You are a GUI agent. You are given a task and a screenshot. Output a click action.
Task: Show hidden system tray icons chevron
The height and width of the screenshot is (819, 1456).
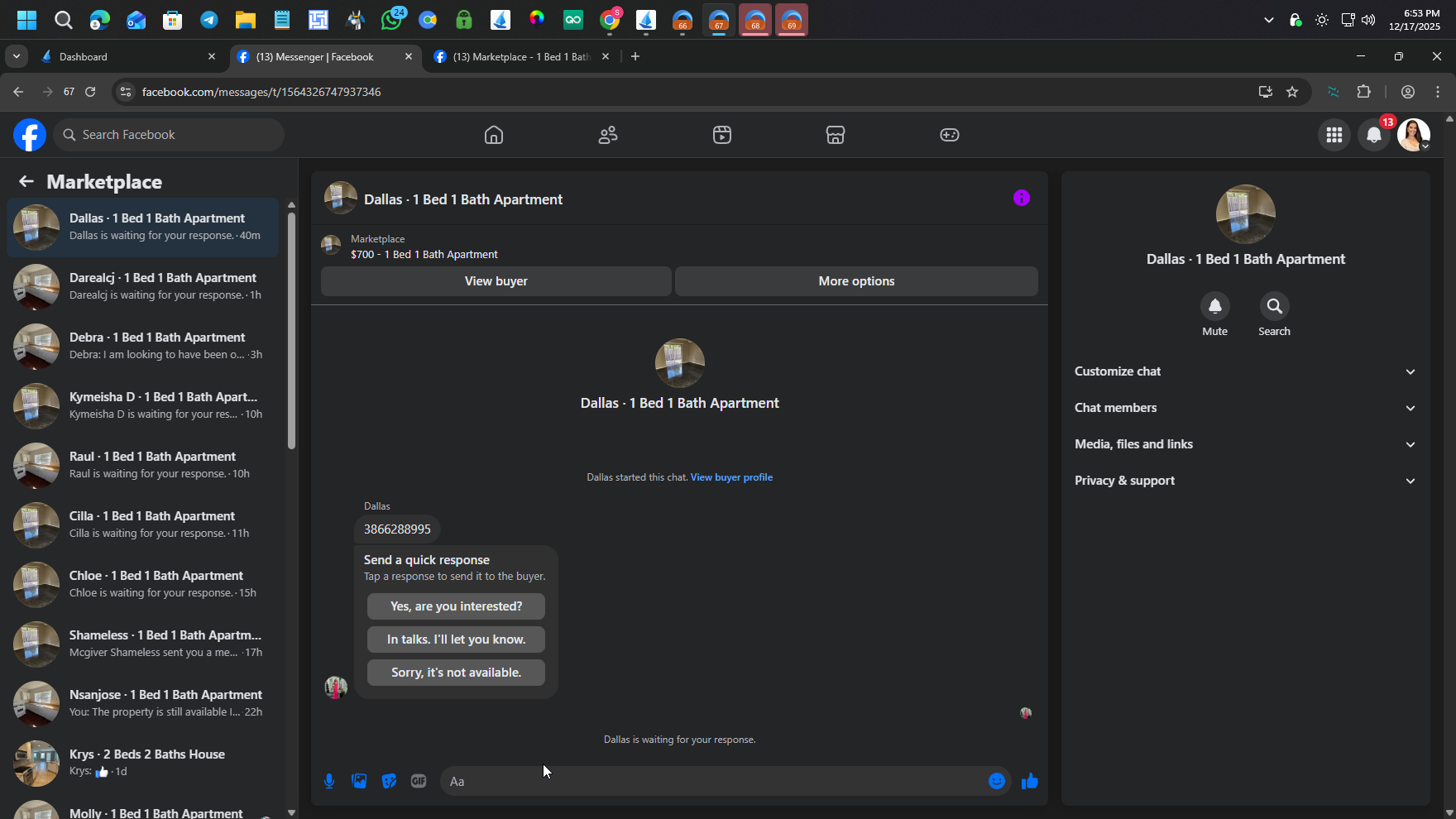tap(1268, 20)
